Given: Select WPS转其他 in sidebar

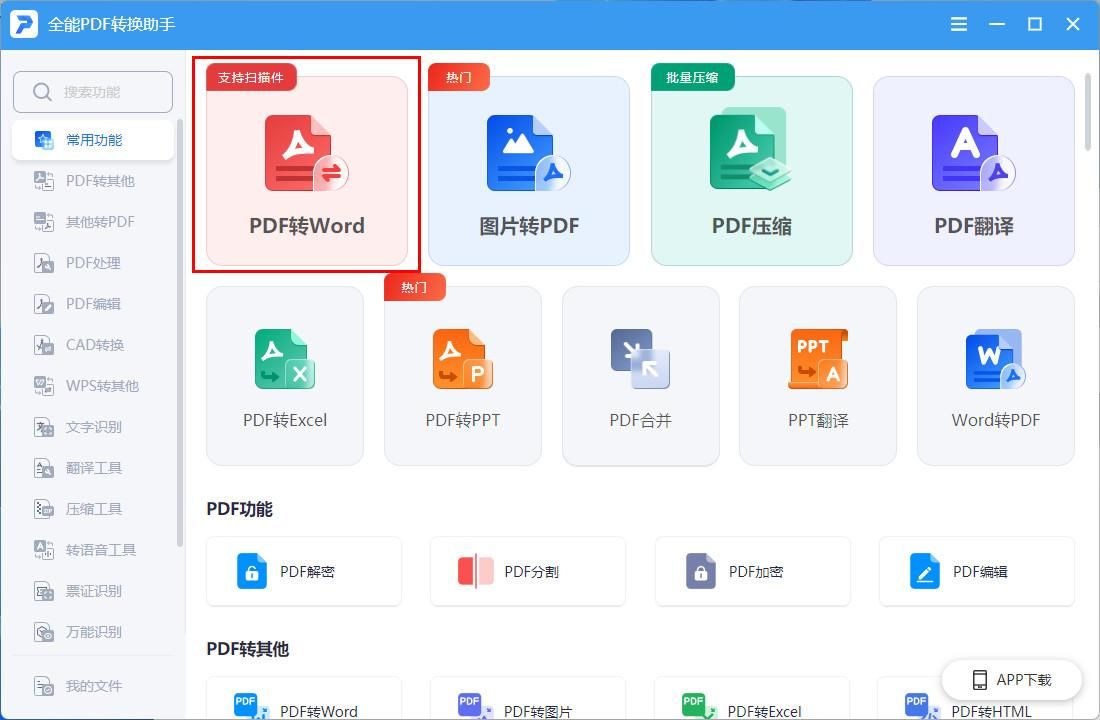Looking at the screenshot, I should click(93, 386).
